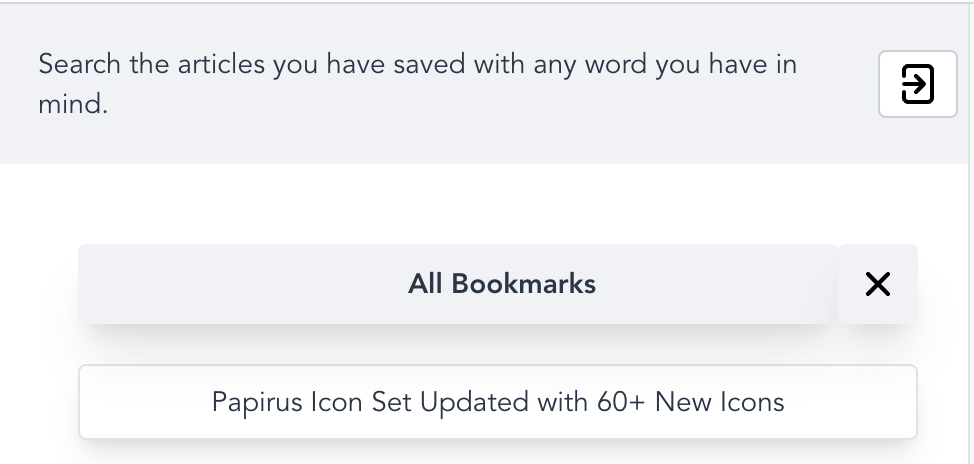Click the search description text in banner
974x464 pixels.
[417, 84]
